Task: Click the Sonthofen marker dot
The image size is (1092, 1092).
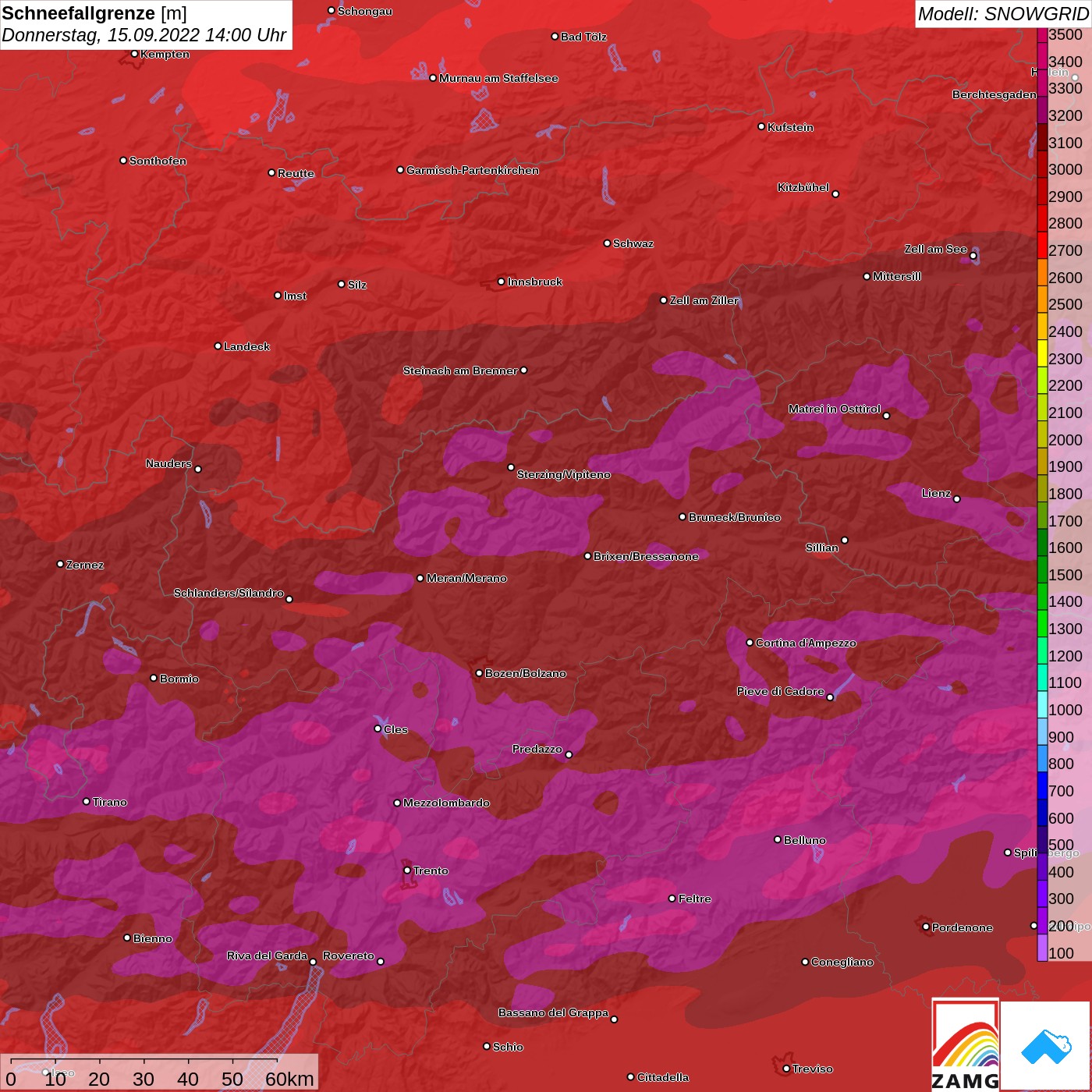Action: pyautogui.click(x=123, y=161)
